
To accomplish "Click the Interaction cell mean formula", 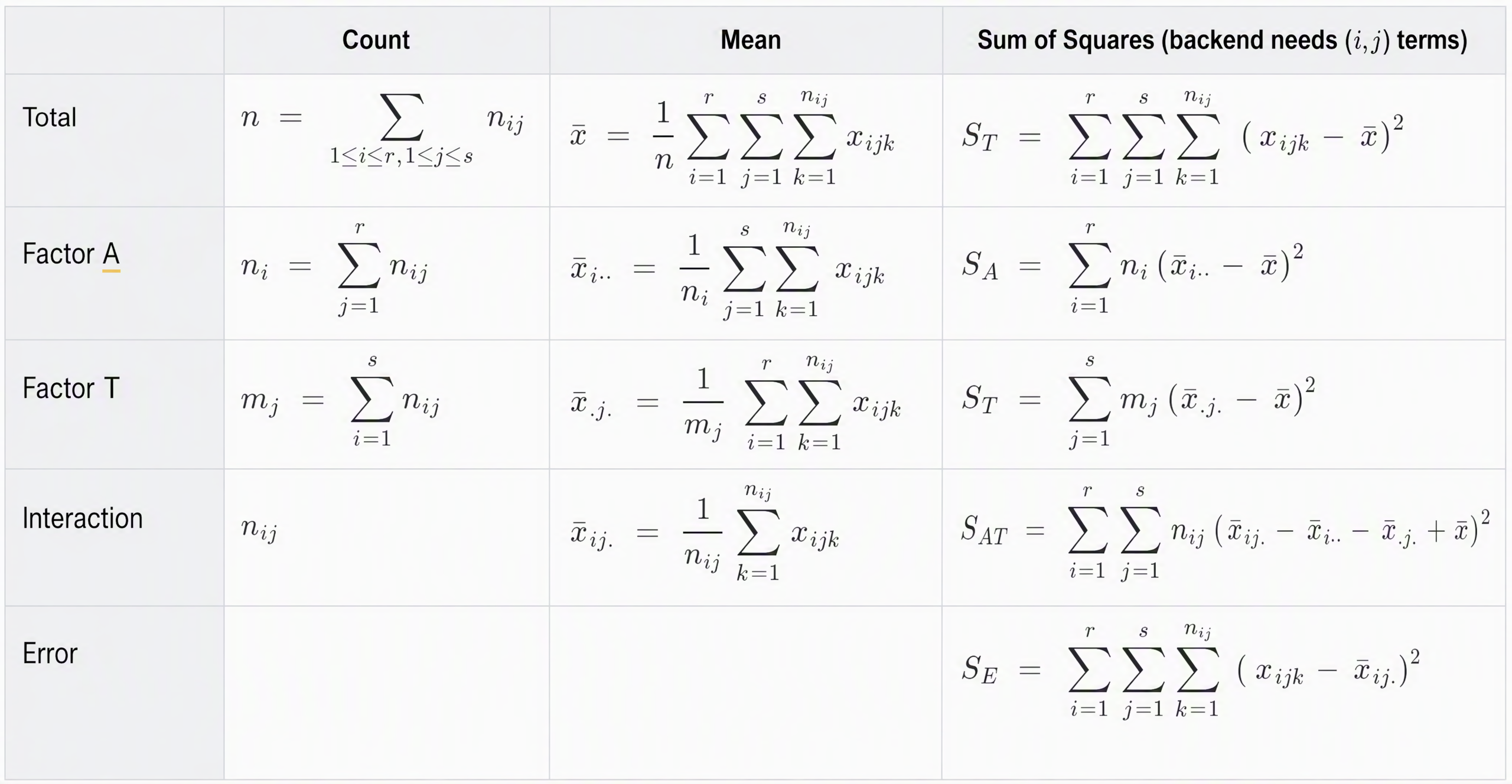I will (x=705, y=533).
